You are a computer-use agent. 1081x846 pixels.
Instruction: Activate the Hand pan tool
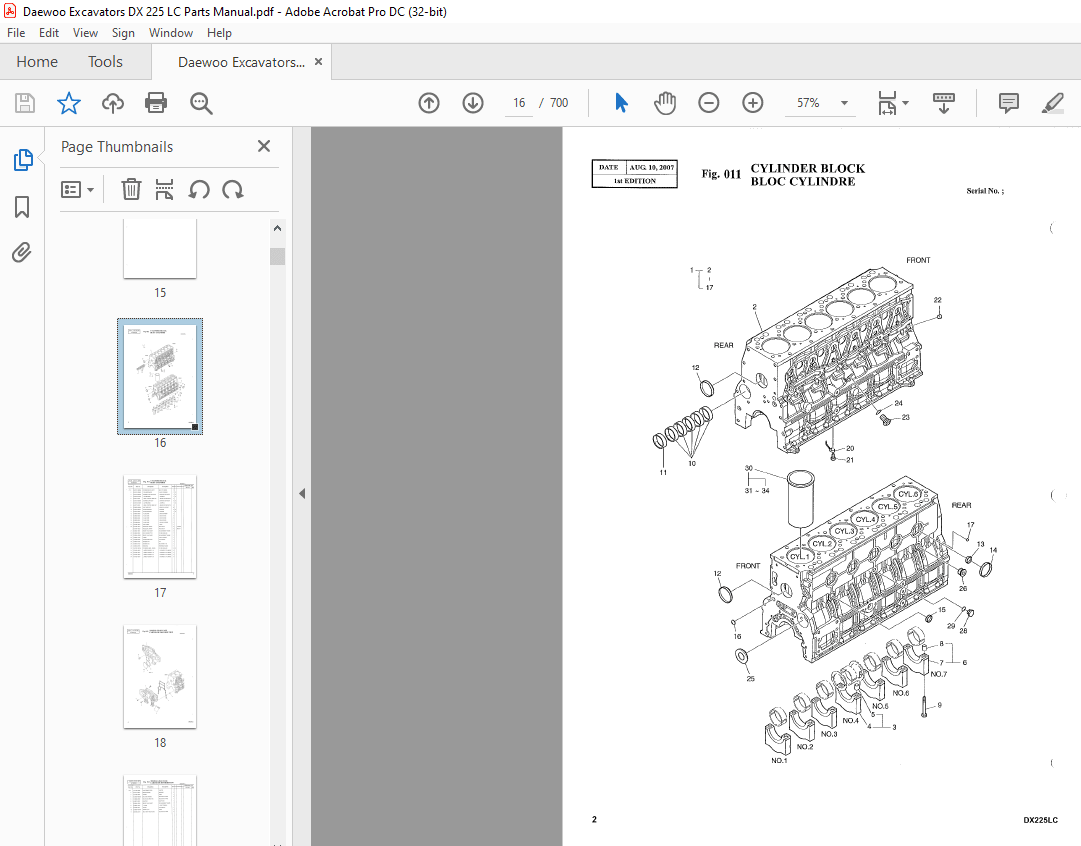click(665, 103)
